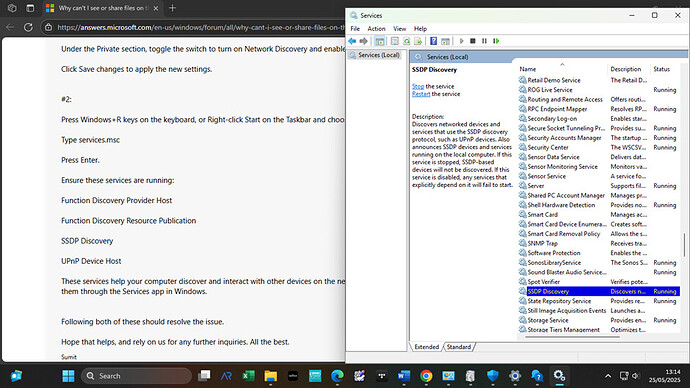Open the Action menu
This screenshot has width=690, height=388.
click(x=376, y=29)
